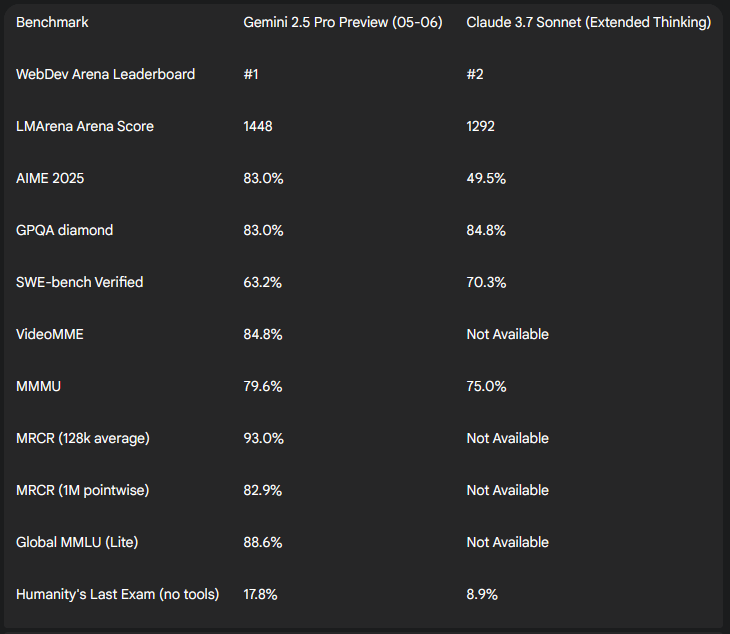Click the 84.8% GPQA Claude value
The image size is (730, 634).
[486, 230]
